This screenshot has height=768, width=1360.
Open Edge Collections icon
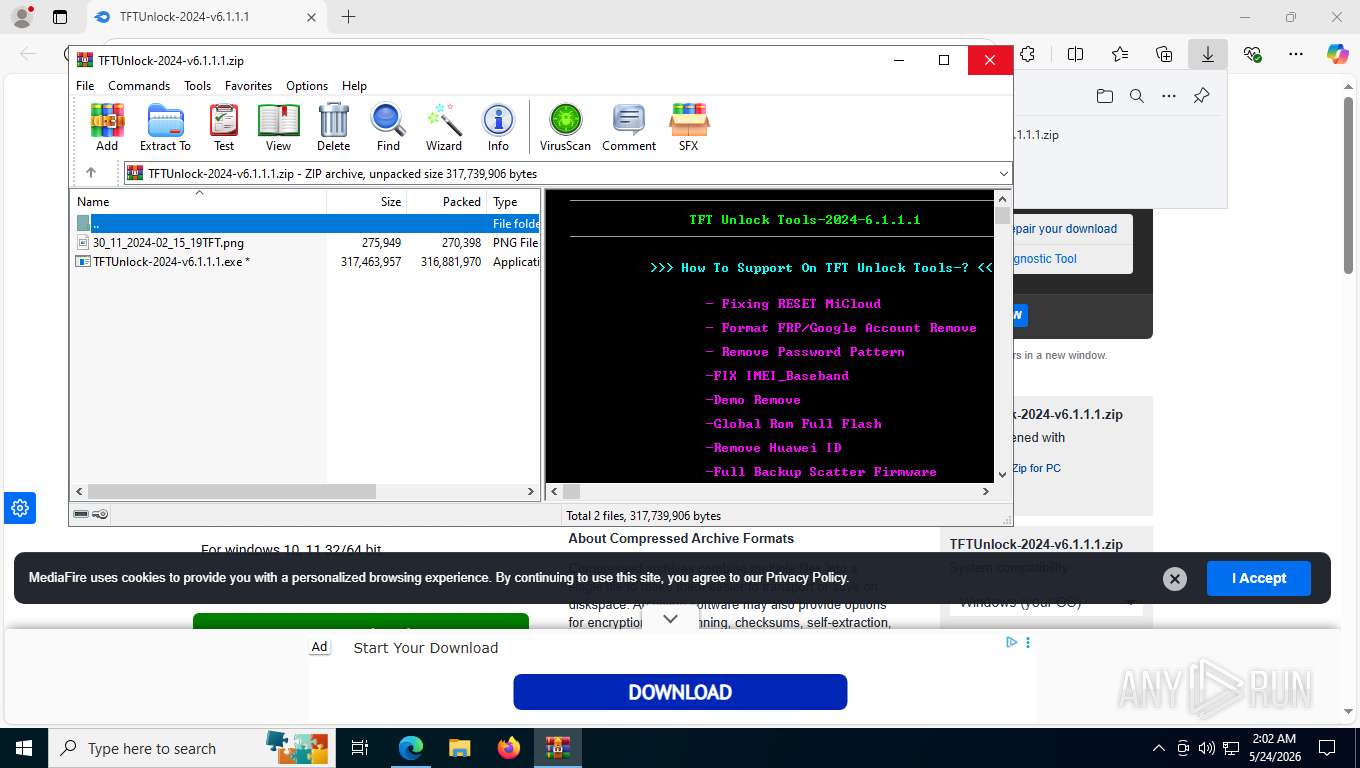click(1164, 54)
